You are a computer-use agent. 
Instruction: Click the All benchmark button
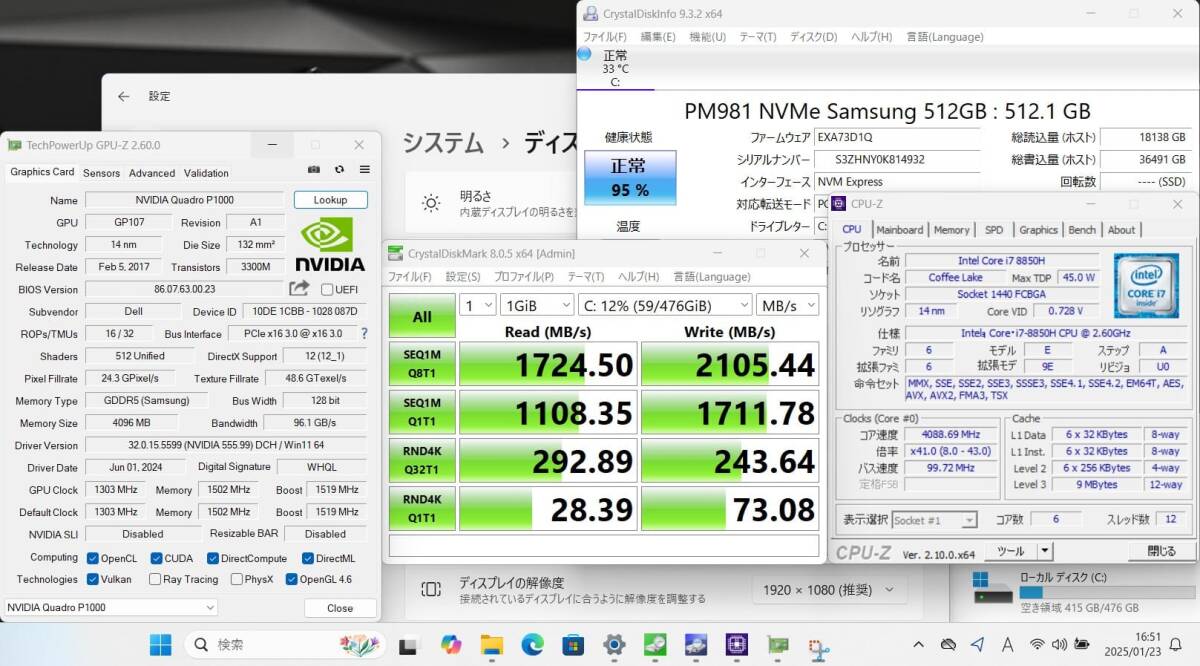click(x=422, y=317)
